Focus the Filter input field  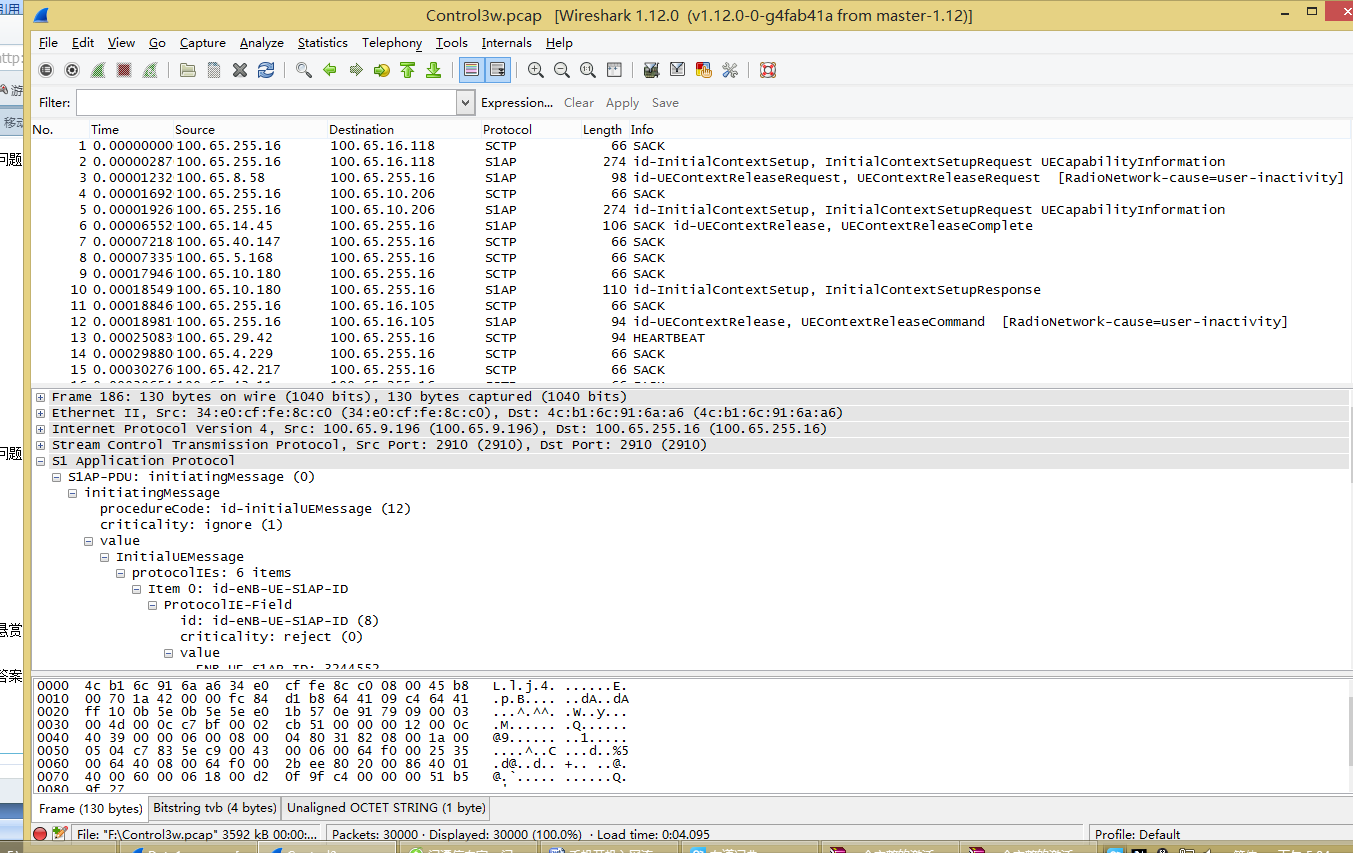click(266, 103)
